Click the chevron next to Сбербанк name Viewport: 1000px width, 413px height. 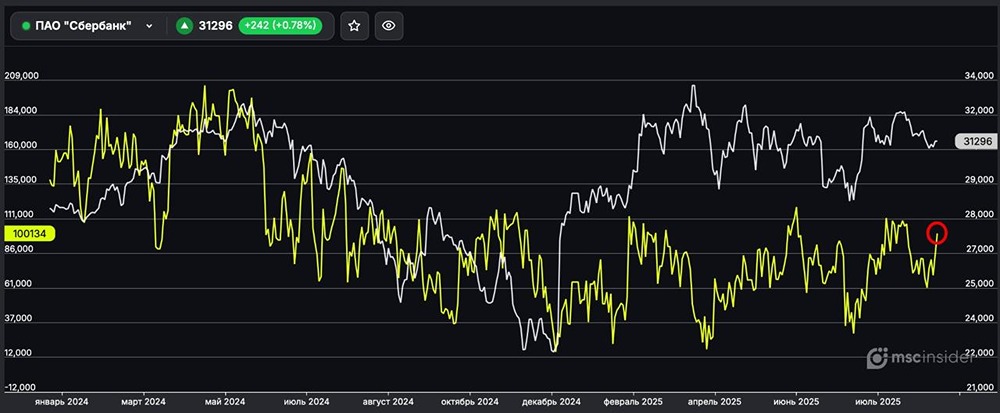pos(149,26)
